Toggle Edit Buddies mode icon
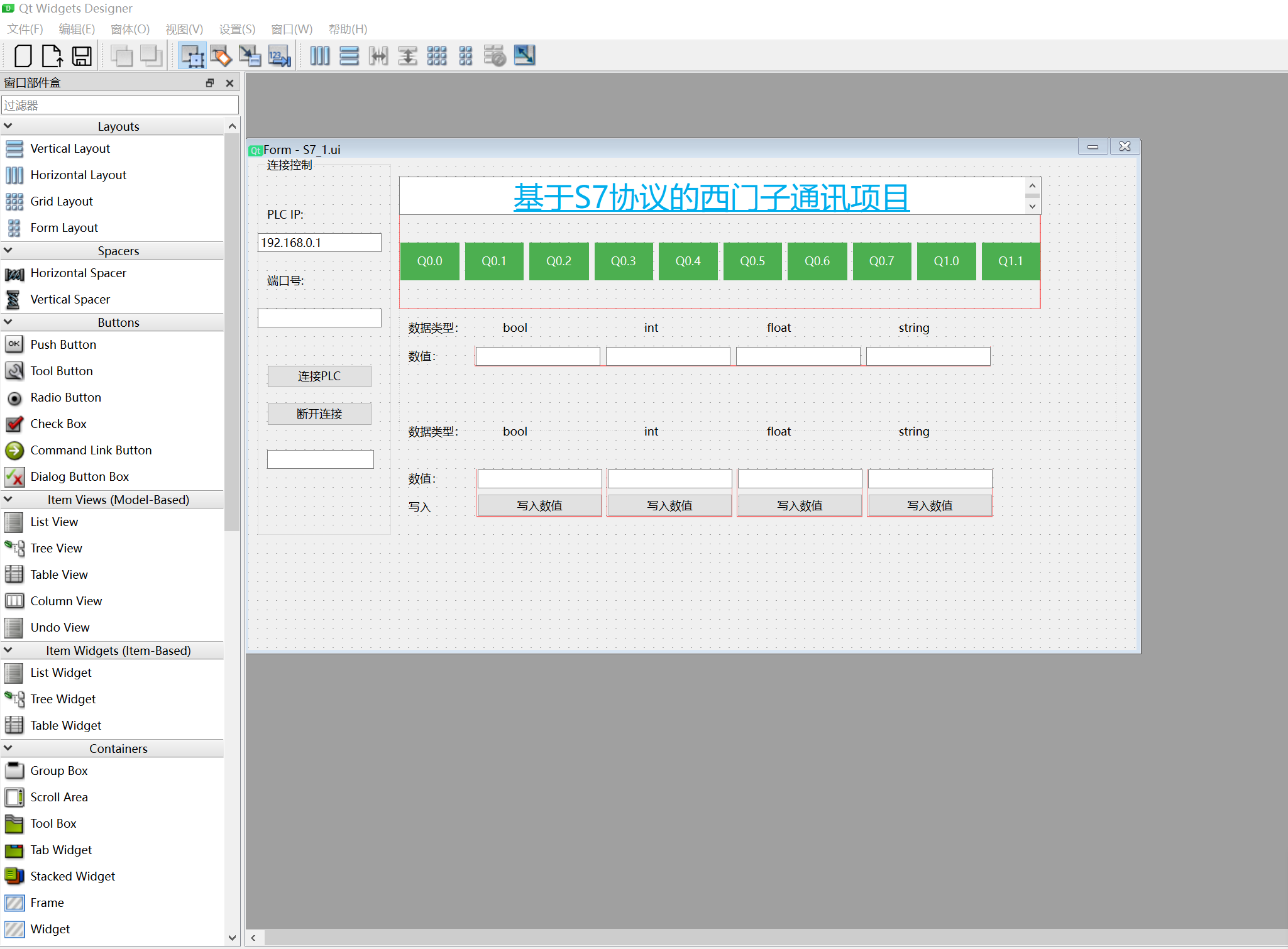 (250, 56)
